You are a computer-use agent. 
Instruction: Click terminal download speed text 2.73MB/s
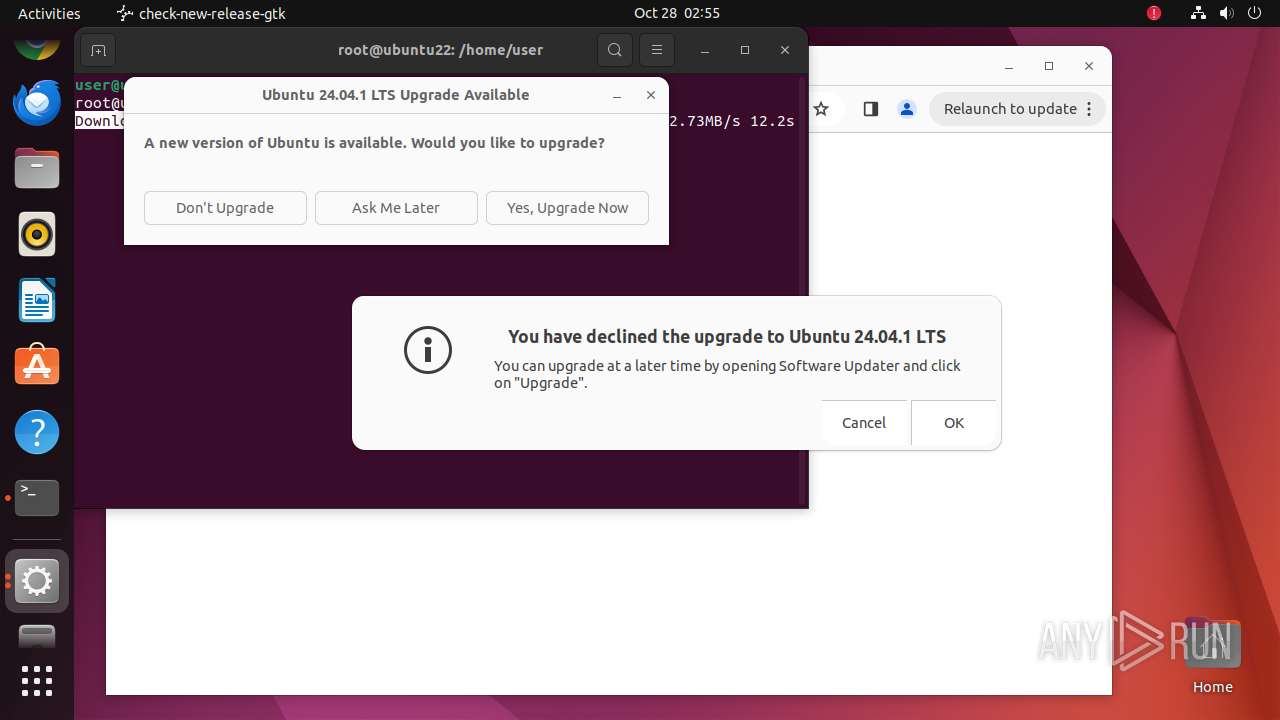[x=705, y=121]
